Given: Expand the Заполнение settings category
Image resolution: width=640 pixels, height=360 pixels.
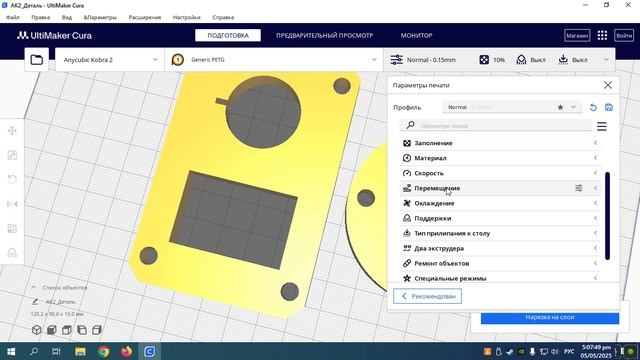Looking at the screenshot, I should pyautogui.click(x=500, y=143).
